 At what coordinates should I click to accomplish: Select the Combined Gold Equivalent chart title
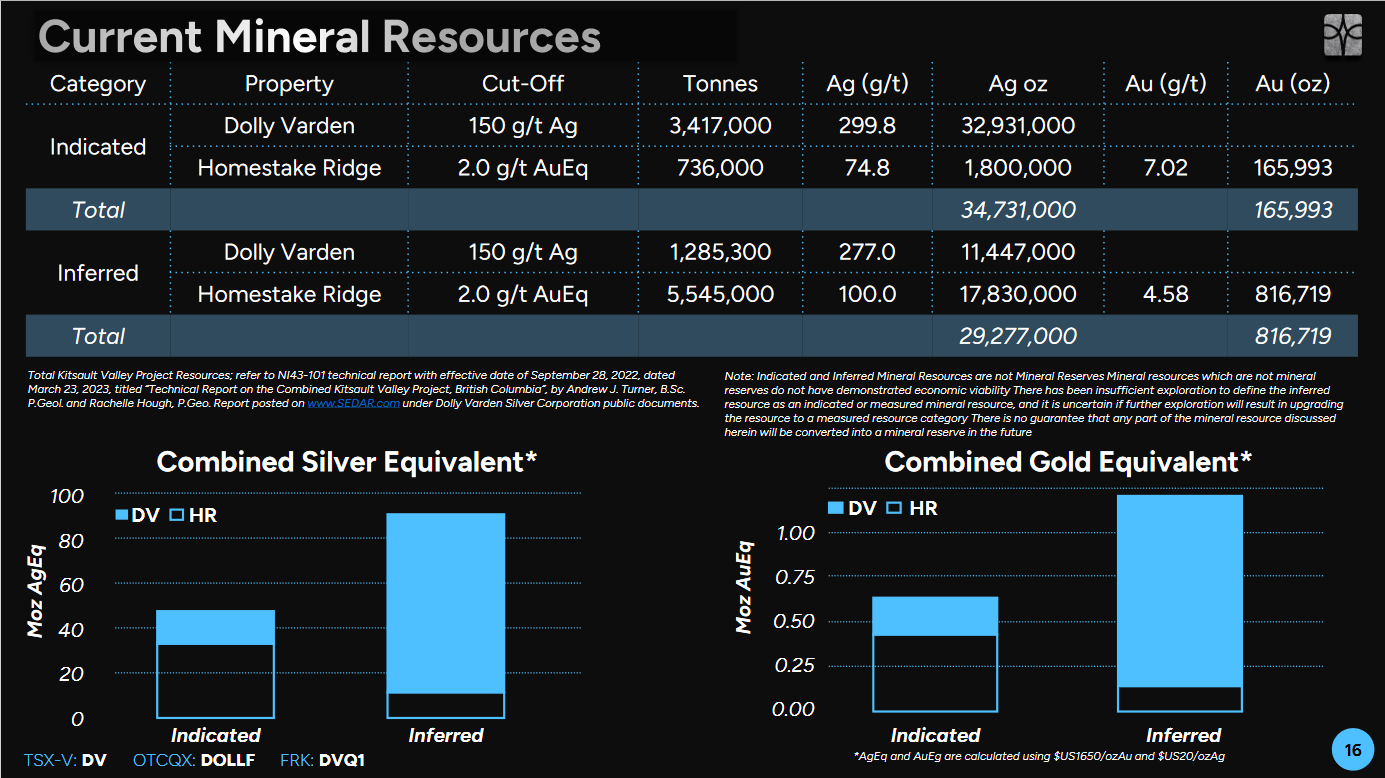point(1068,462)
